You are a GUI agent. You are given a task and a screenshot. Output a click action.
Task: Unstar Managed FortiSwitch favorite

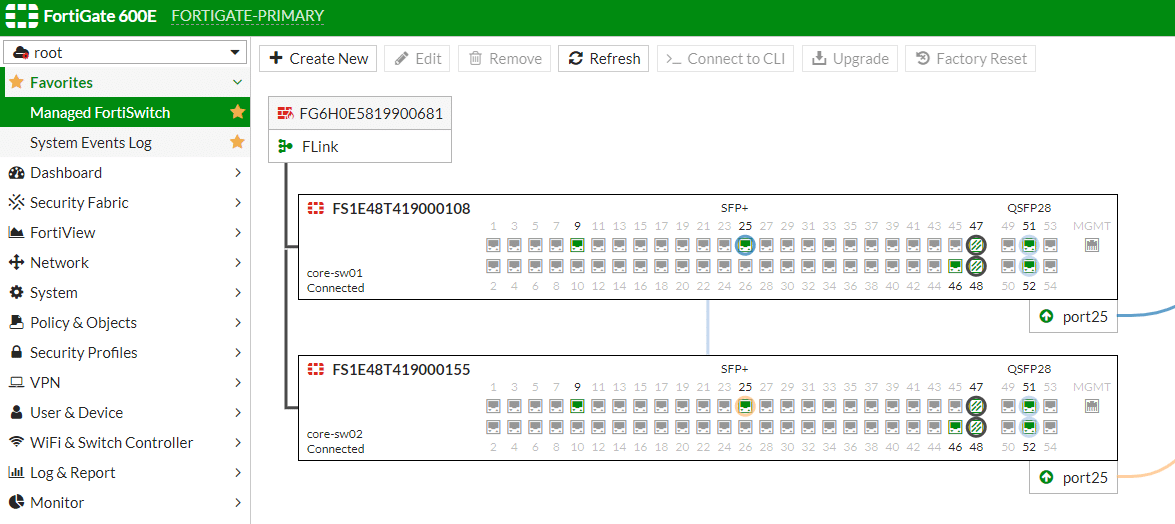pos(238,112)
